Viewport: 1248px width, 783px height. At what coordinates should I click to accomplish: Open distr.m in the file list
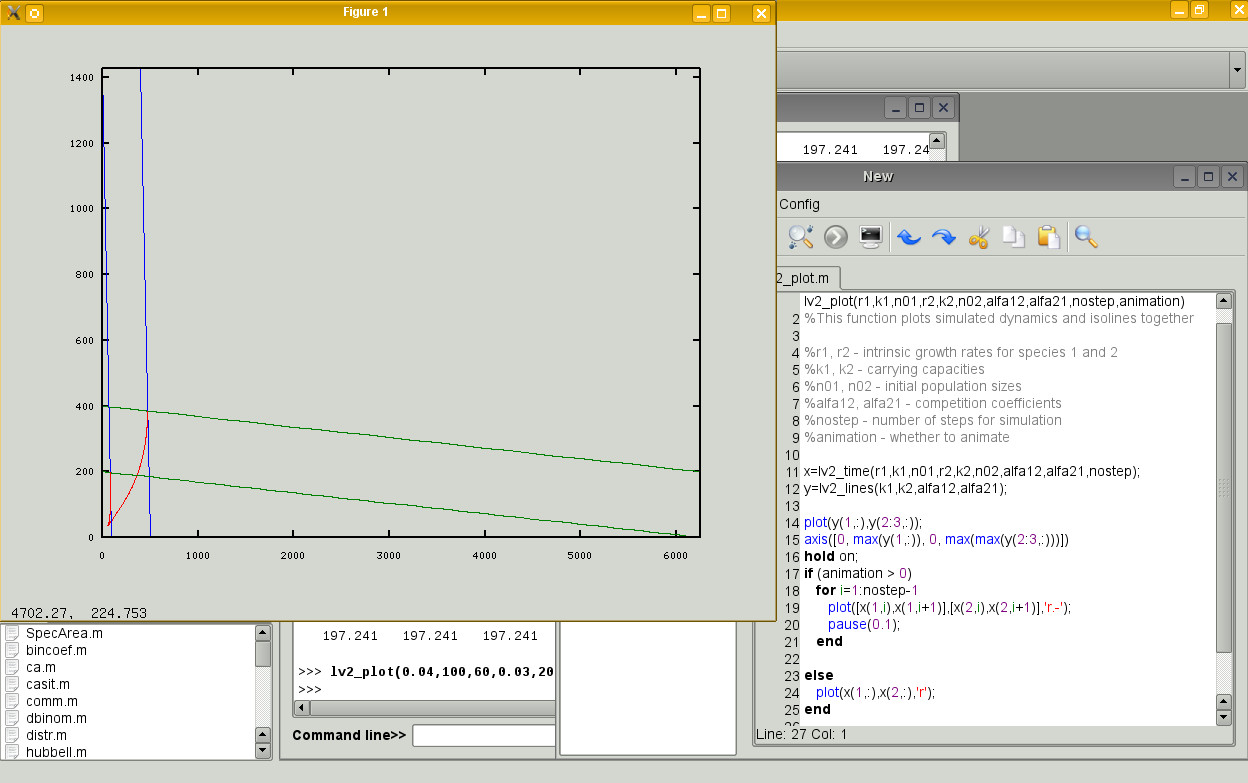pyautogui.click(x=48, y=735)
